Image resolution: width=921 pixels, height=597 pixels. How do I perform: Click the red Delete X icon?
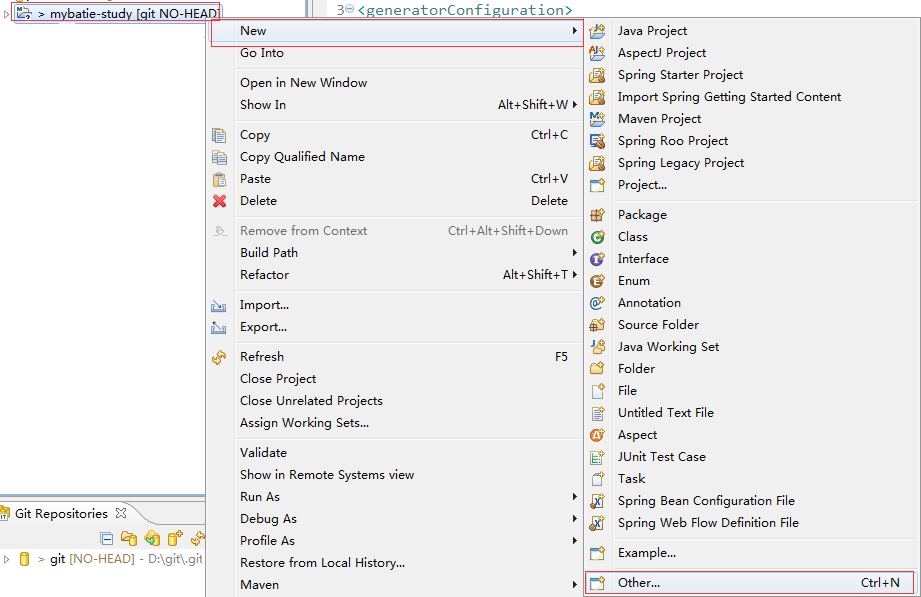(219, 201)
